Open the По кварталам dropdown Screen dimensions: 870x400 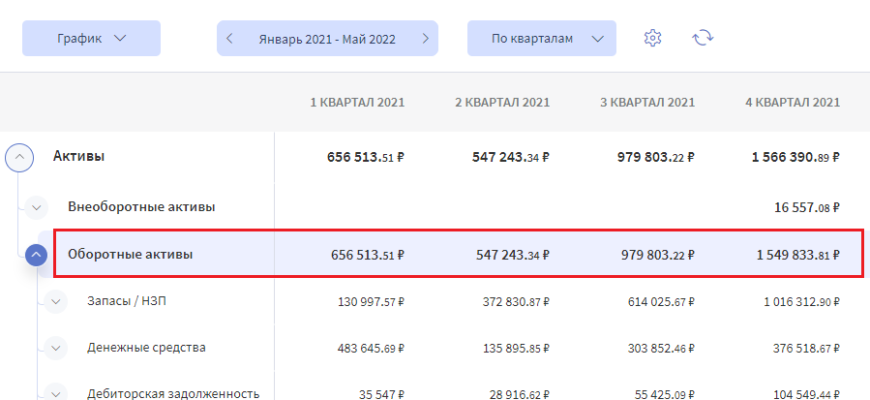[541, 39]
